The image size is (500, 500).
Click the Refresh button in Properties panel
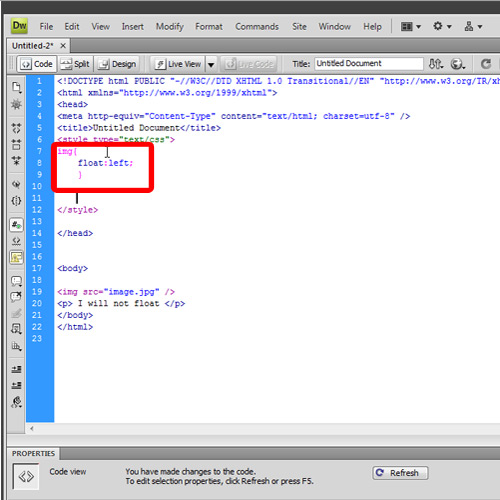(x=400, y=473)
